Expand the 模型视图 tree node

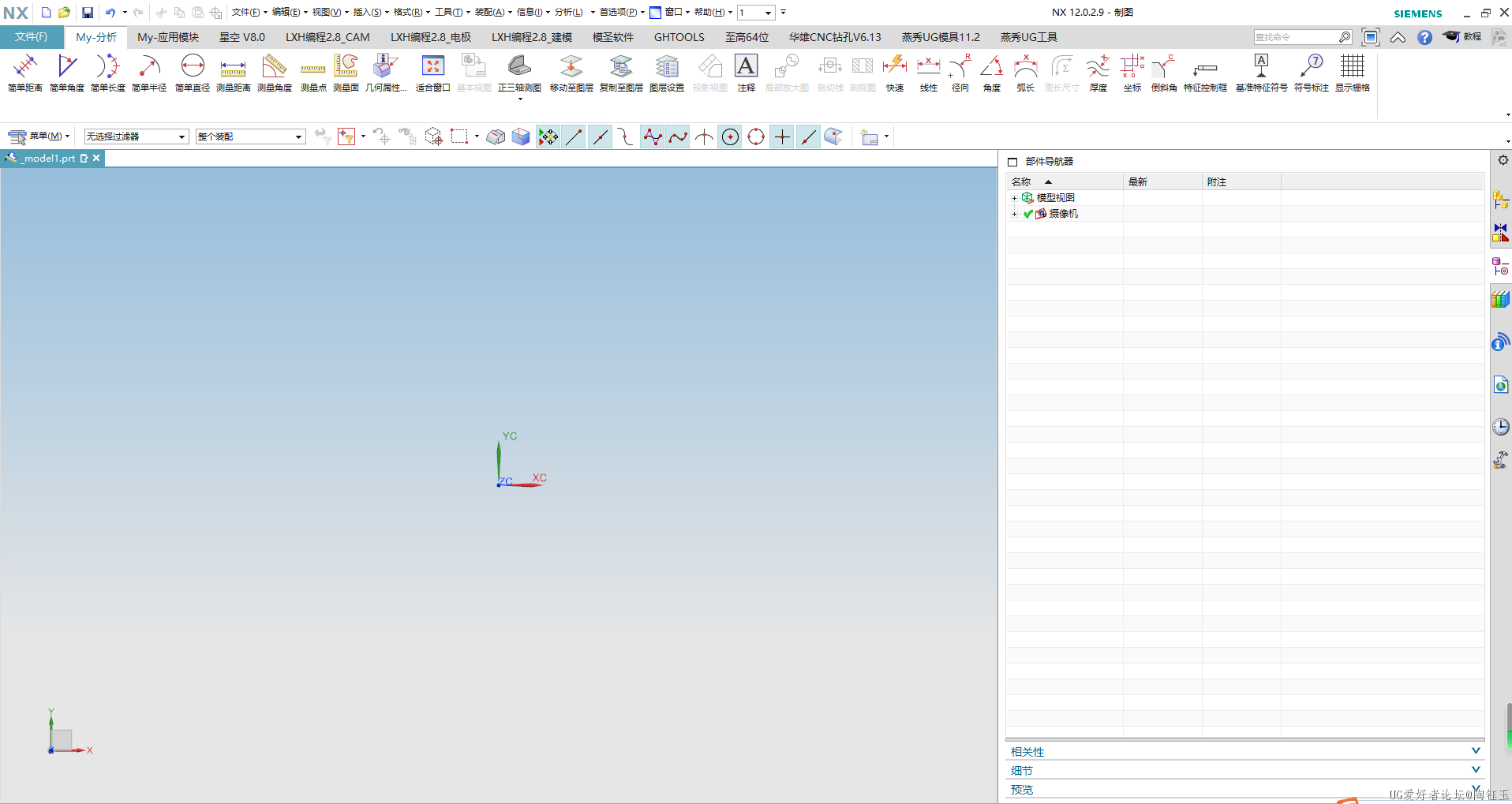tap(1014, 198)
